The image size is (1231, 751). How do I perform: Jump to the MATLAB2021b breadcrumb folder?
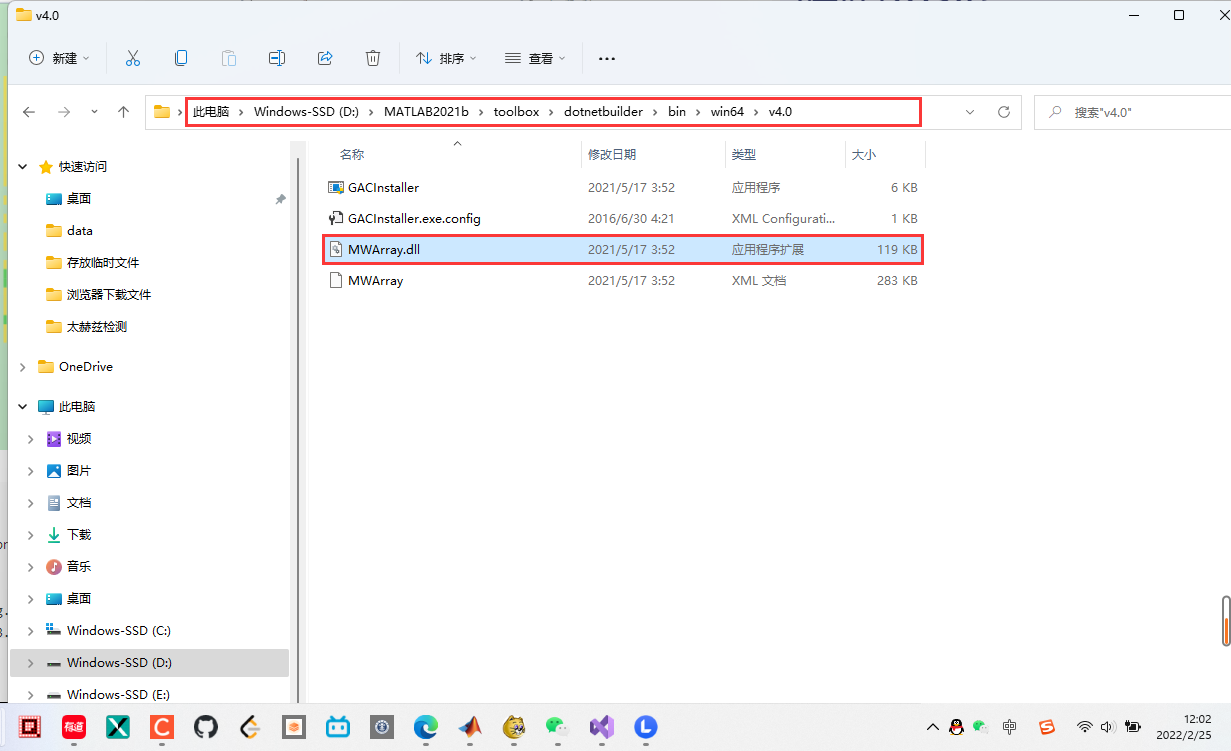[428, 111]
